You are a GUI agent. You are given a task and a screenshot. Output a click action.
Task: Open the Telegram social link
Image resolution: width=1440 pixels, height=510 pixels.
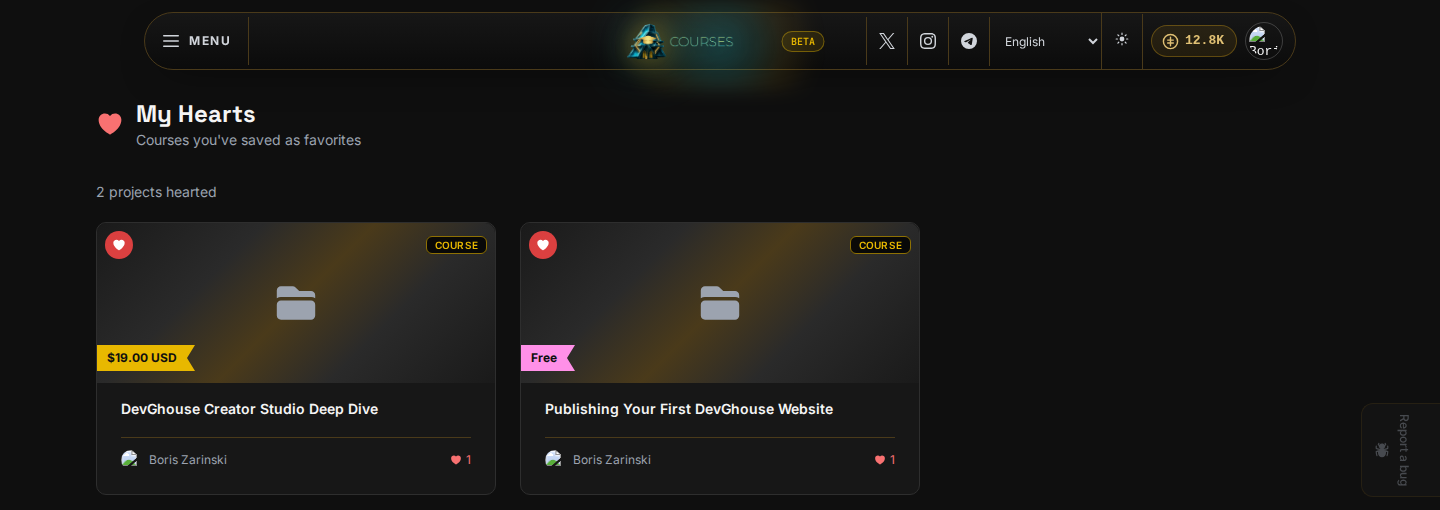pos(969,41)
